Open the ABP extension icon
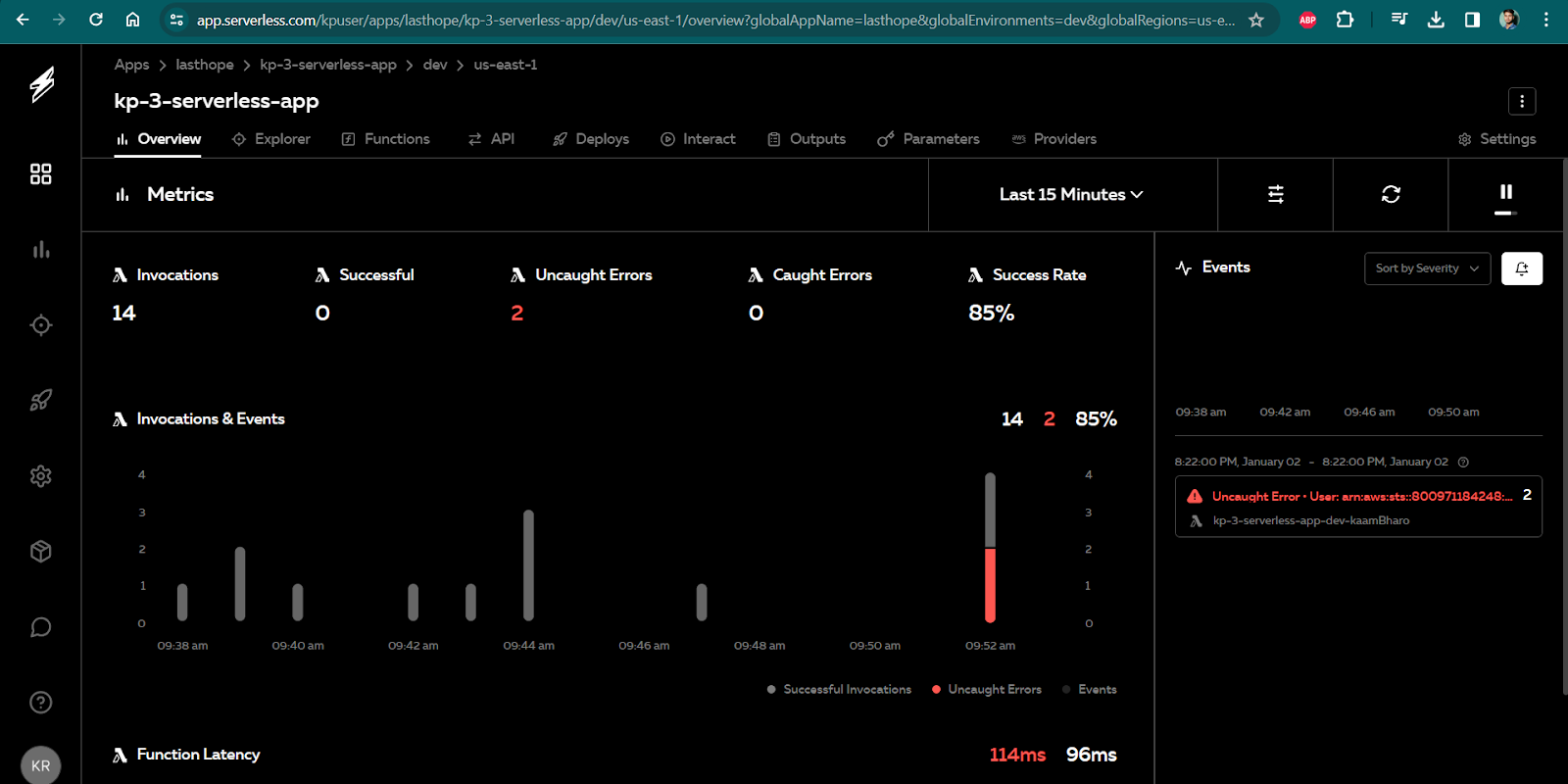 (x=1307, y=20)
